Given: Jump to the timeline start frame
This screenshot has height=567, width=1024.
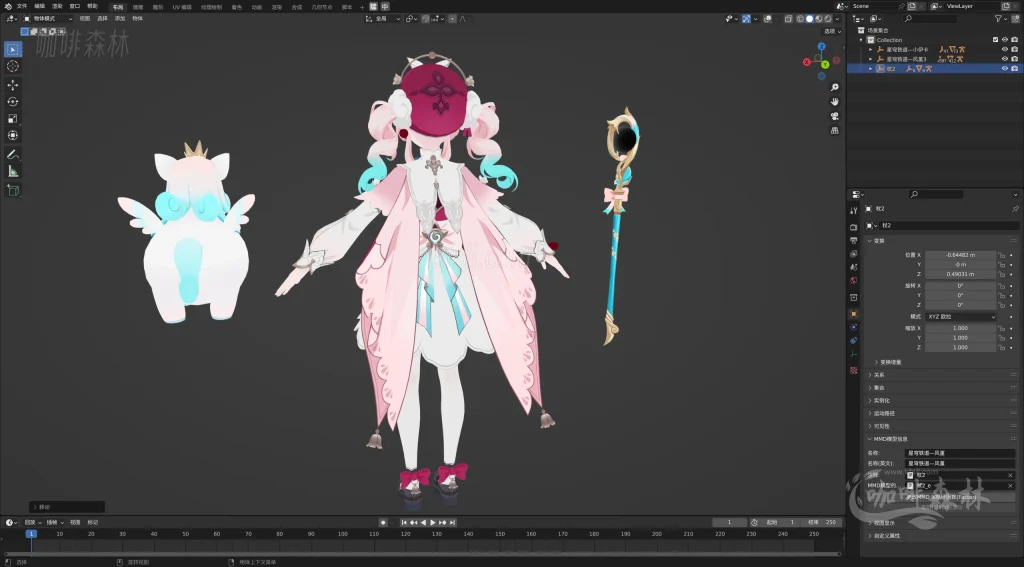Looking at the screenshot, I should (x=404, y=523).
